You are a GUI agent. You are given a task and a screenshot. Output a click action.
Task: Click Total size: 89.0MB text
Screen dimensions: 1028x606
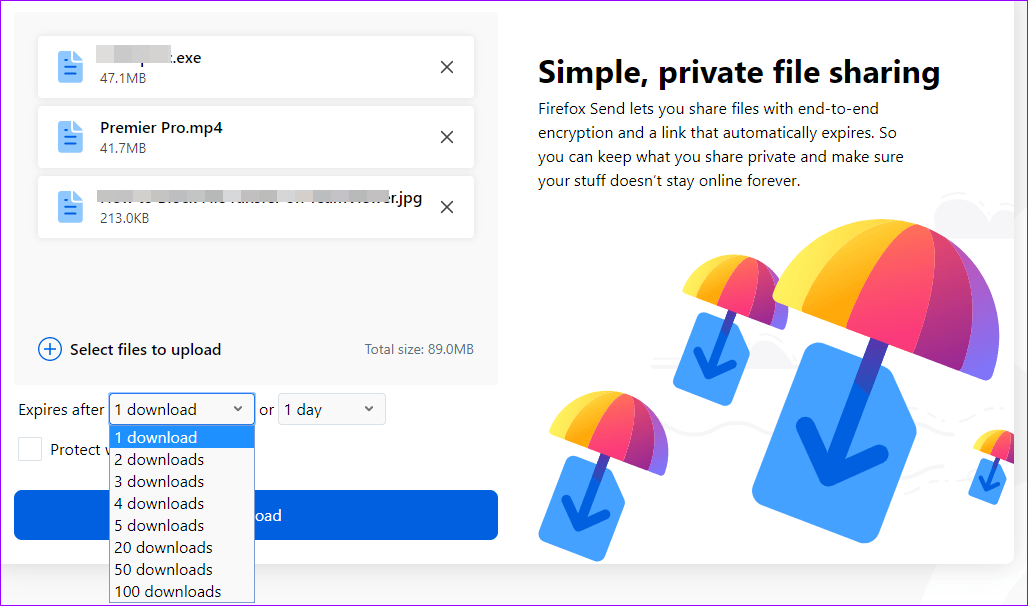point(419,350)
